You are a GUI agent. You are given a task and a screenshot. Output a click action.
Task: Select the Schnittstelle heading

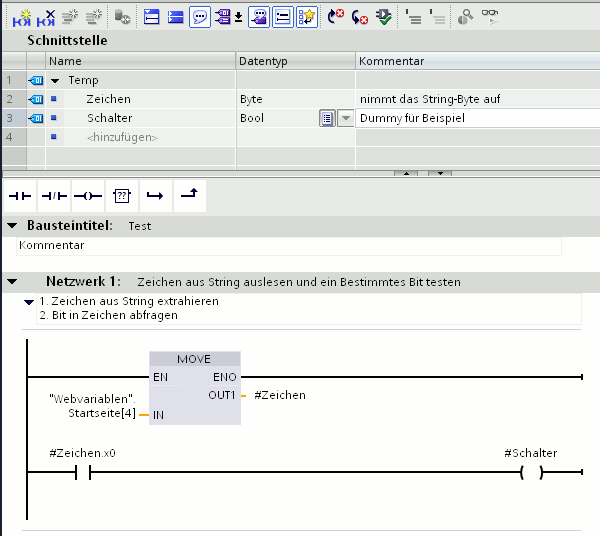pos(67,41)
